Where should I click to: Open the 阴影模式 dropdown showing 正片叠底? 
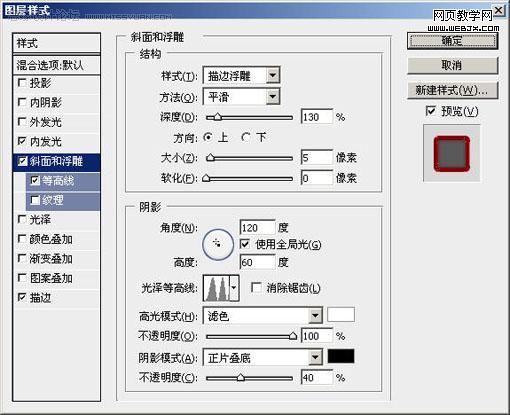click(x=263, y=358)
